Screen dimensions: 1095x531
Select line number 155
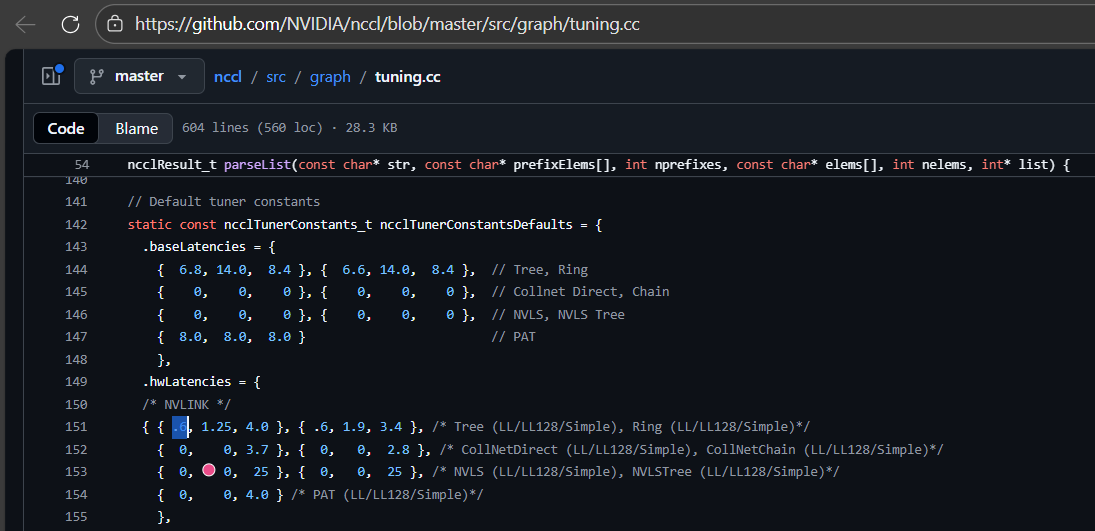tap(76, 516)
